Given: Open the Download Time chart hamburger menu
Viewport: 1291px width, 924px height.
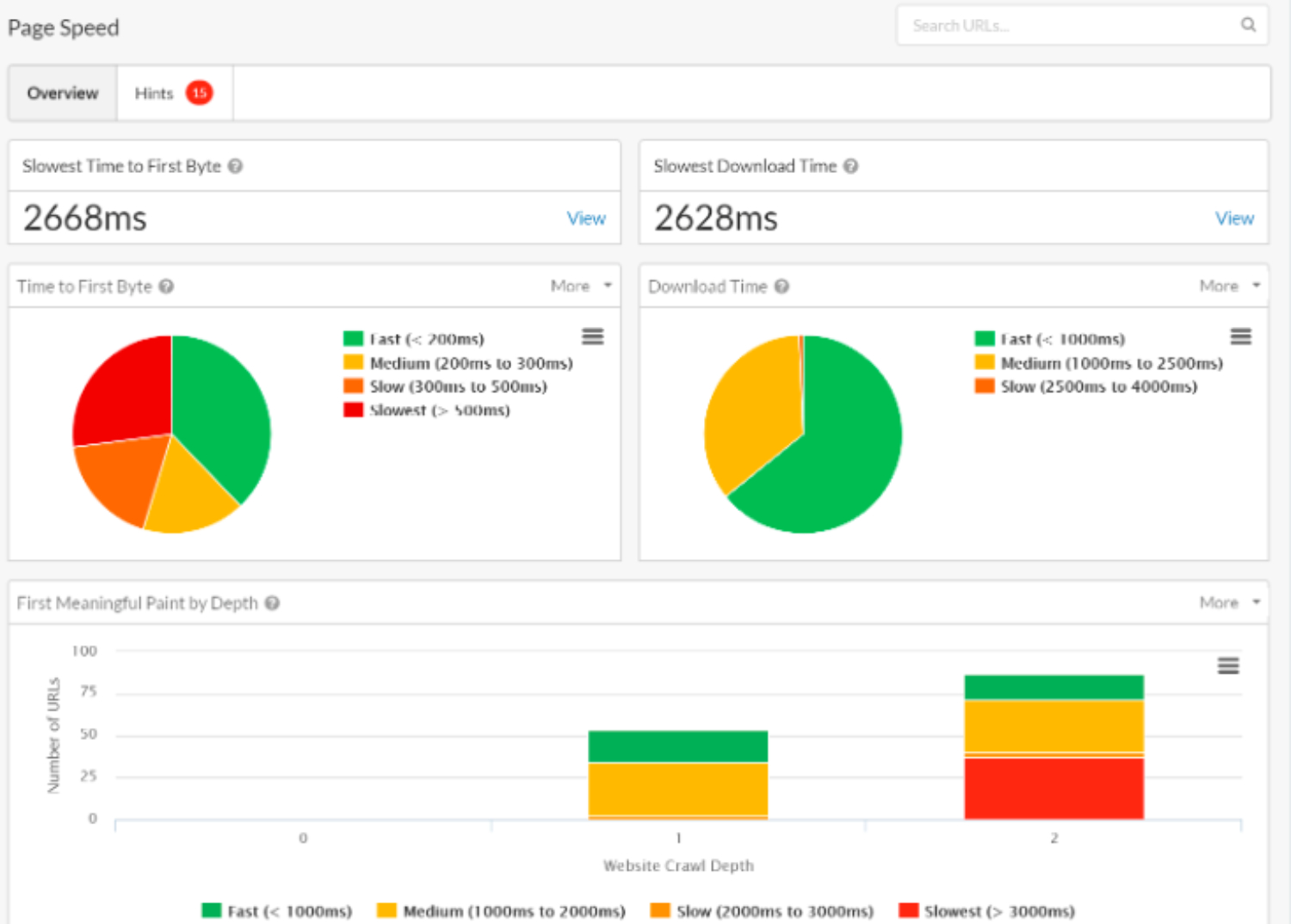Looking at the screenshot, I should pos(1240,336).
